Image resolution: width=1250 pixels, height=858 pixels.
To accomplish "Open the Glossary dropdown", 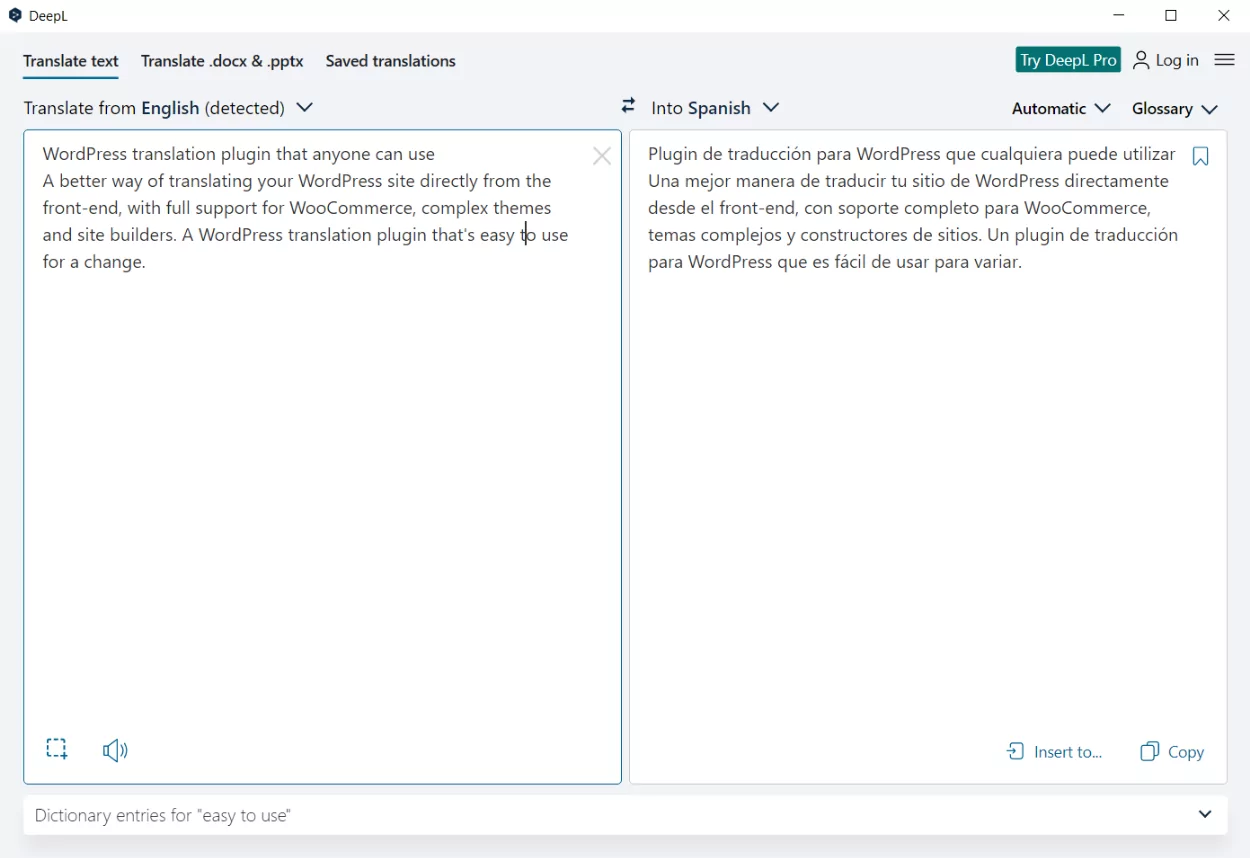I will 1175,108.
